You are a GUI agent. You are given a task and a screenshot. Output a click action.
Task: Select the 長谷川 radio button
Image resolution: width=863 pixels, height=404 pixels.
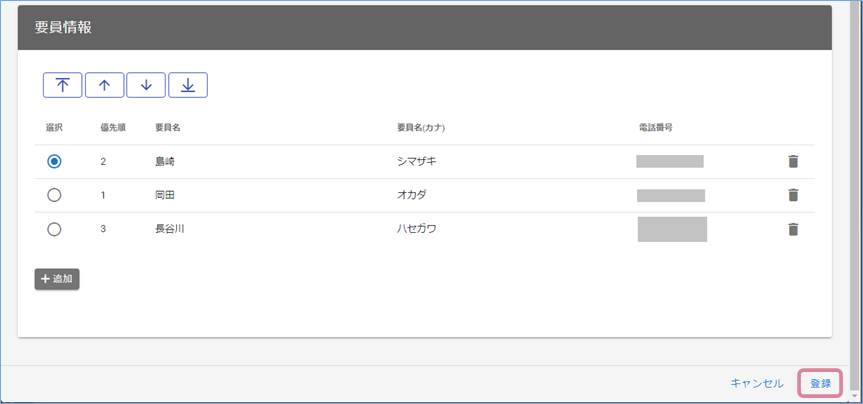[x=54, y=229]
